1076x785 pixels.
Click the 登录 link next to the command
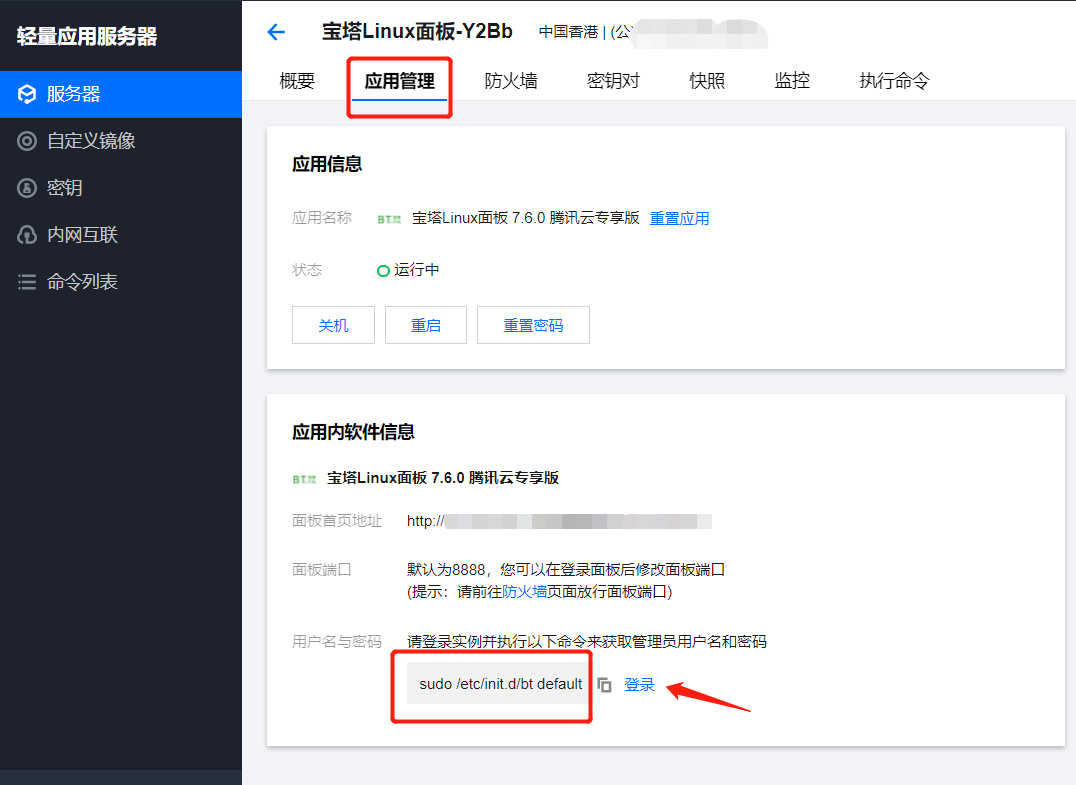[x=639, y=684]
